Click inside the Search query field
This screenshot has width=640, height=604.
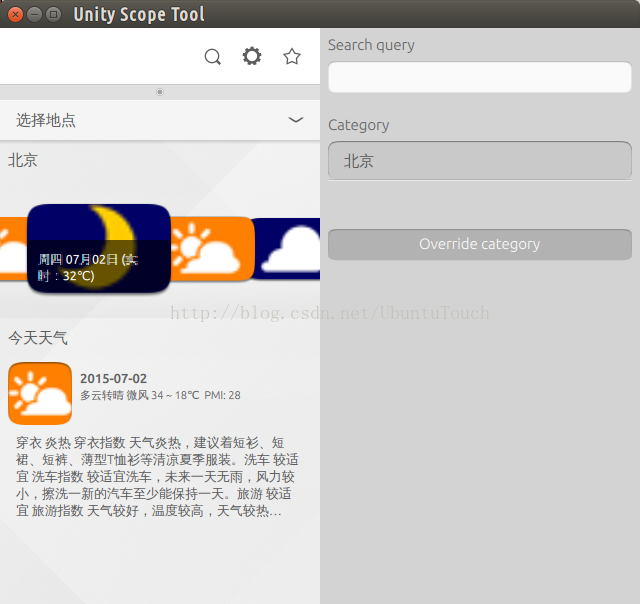point(480,77)
